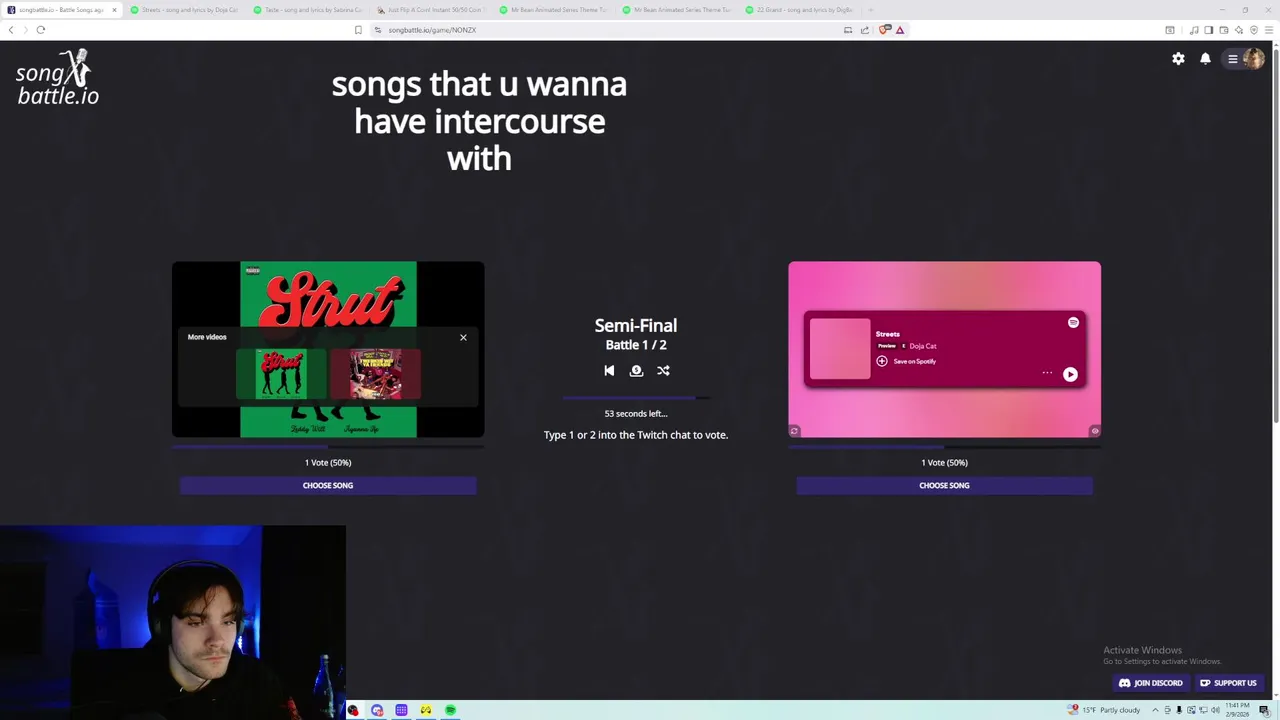Click the share icon in the address bar
1280x720 pixels.
click(865, 30)
